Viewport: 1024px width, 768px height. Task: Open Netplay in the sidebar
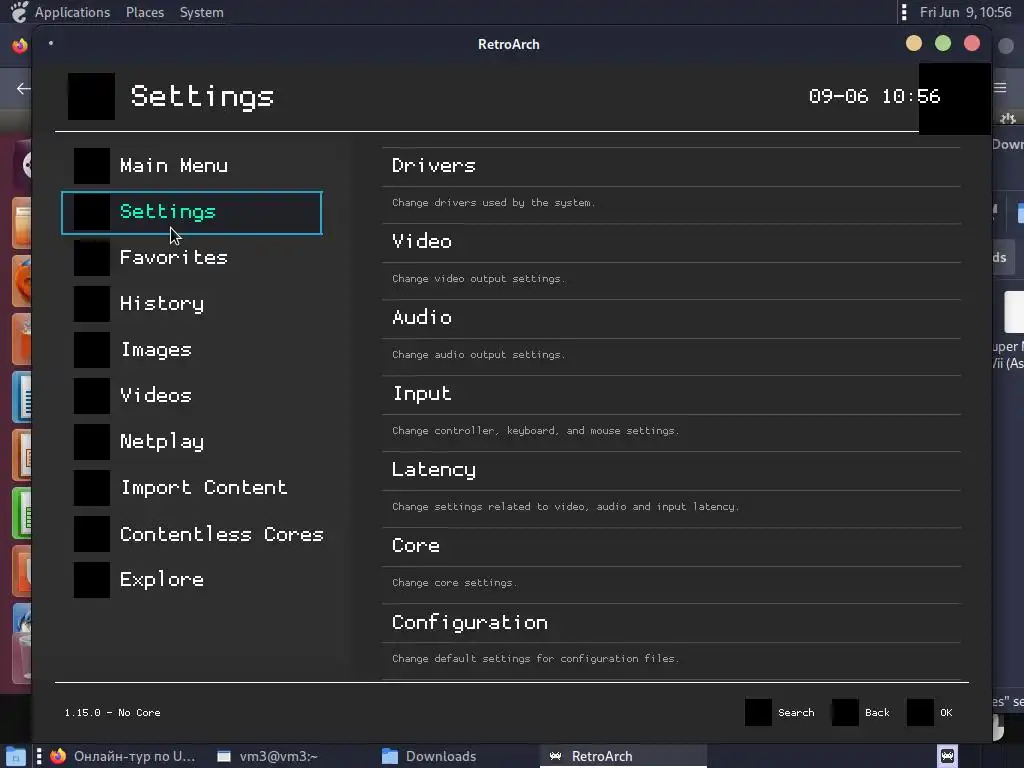click(191, 442)
